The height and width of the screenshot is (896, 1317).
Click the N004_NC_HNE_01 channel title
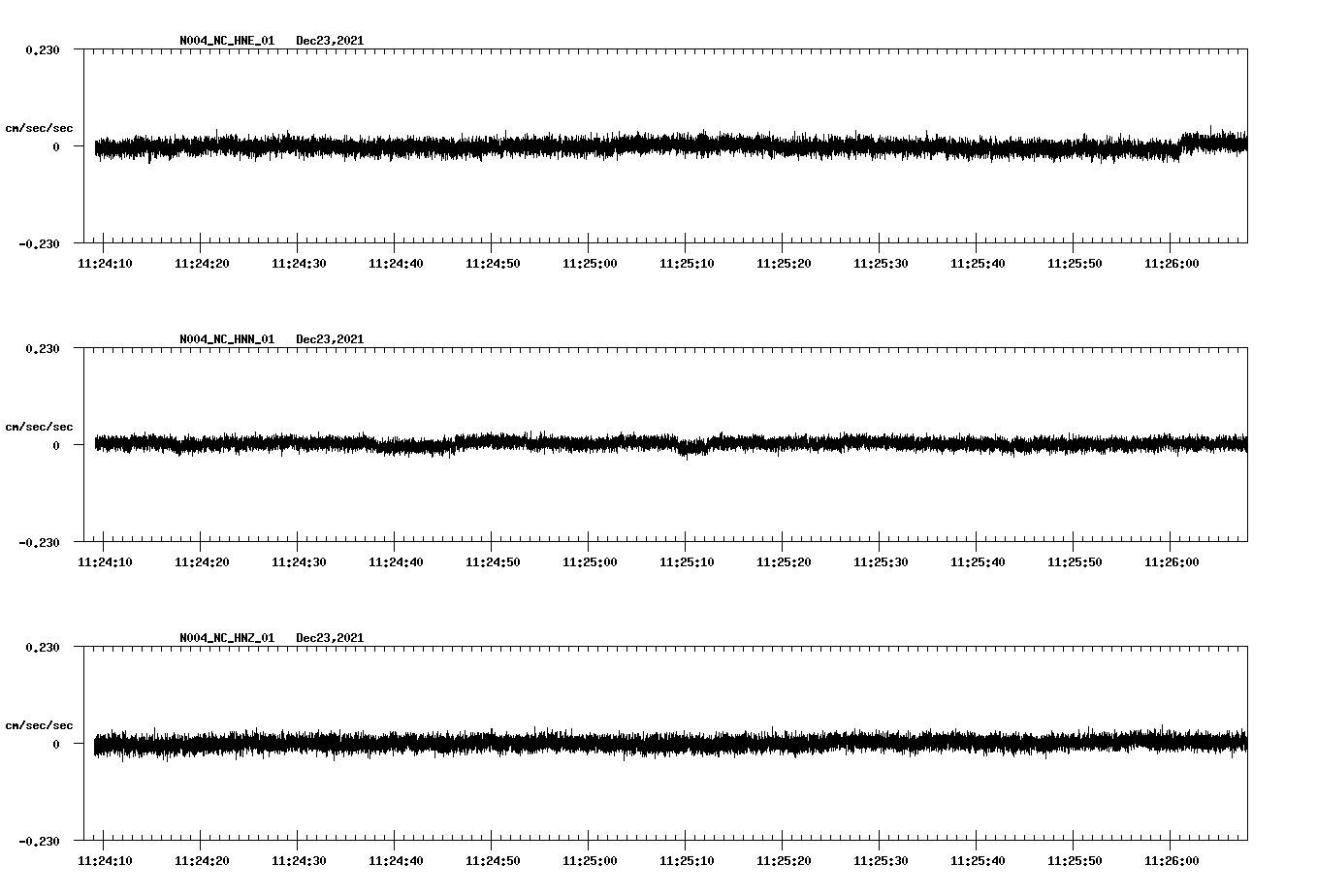[x=227, y=41]
